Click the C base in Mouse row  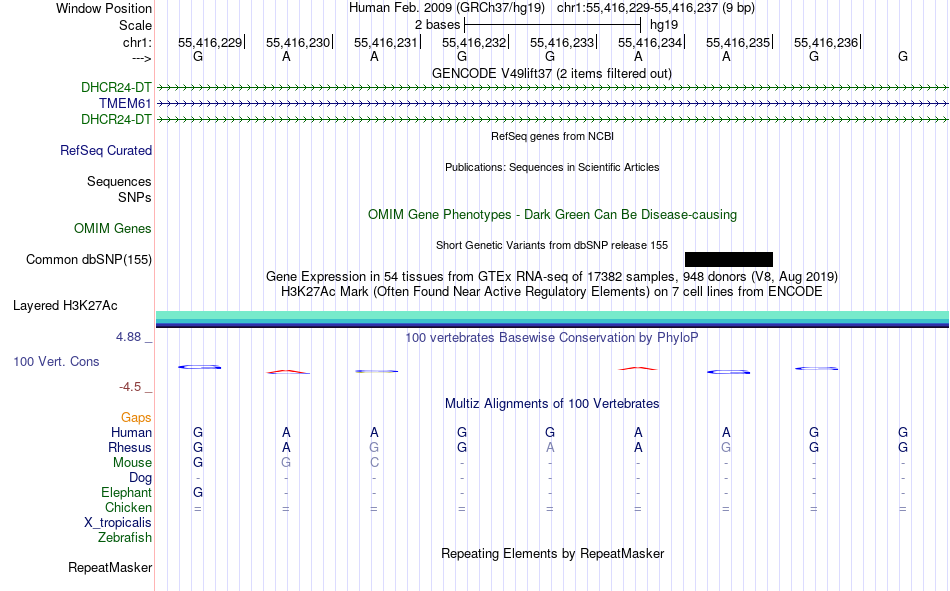coord(374,462)
